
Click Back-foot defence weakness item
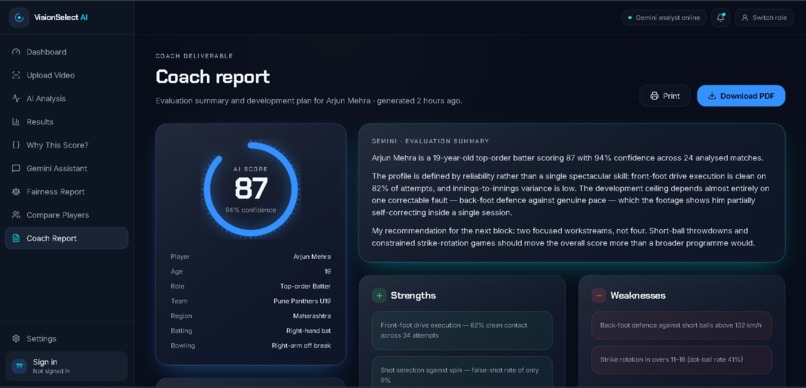click(x=682, y=325)
